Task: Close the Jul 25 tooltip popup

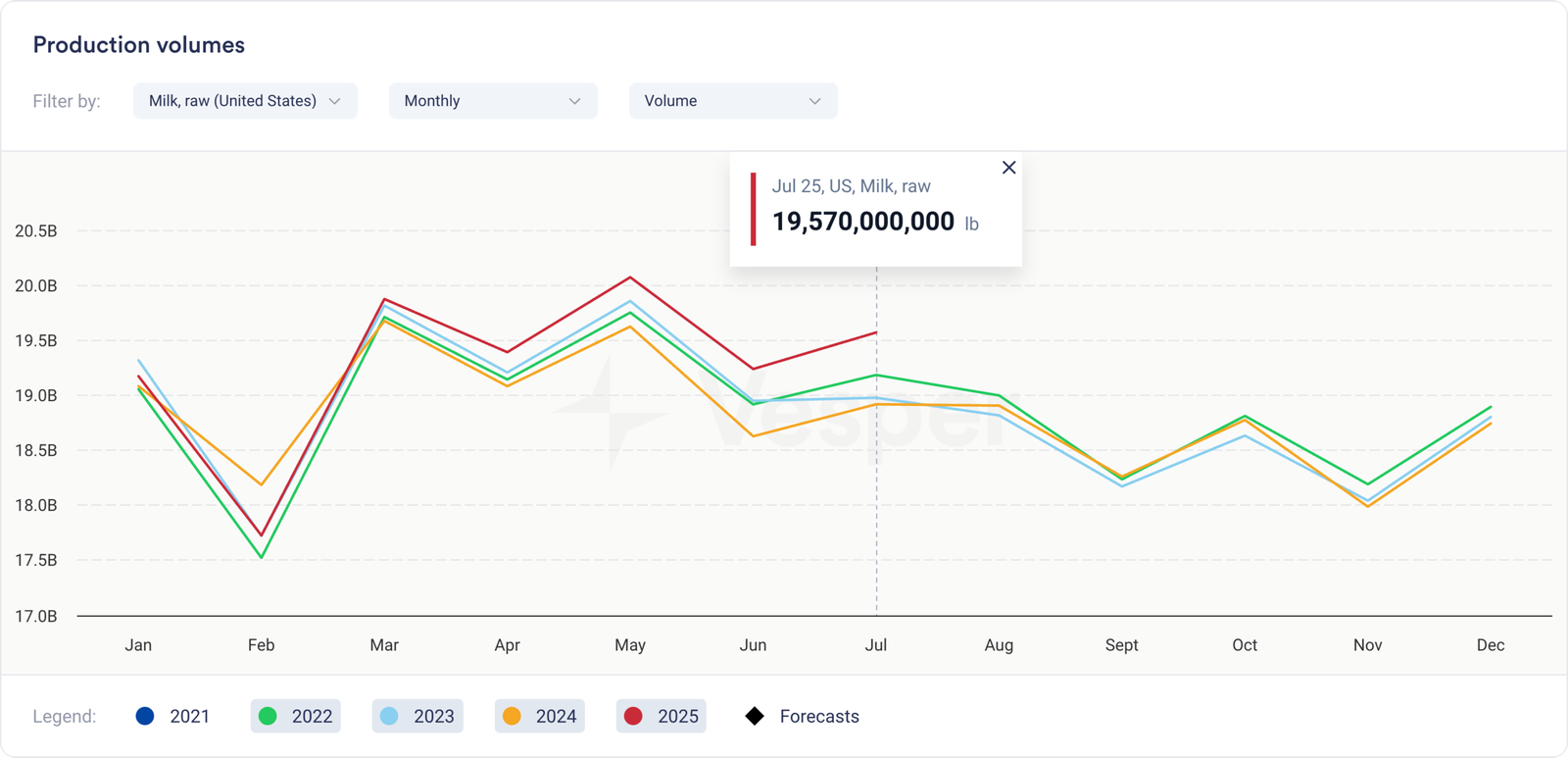Action: pyautogui.click(x=1008, y=168)
